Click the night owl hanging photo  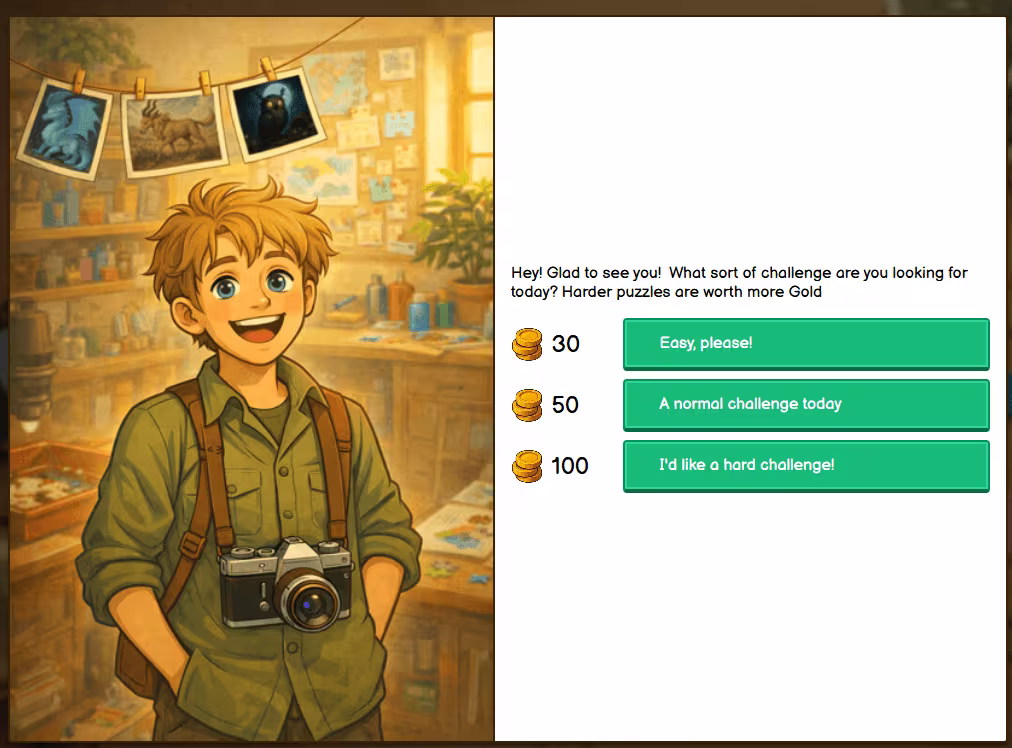[x=275, y=113]
